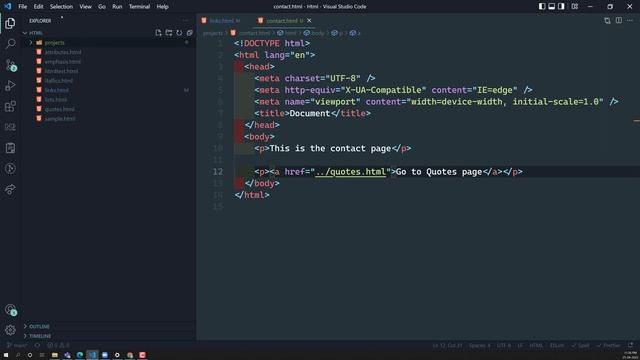Open the Customize Layout icon
The height and width of the screenshot is (360, 640).
(x=575, y=7)
